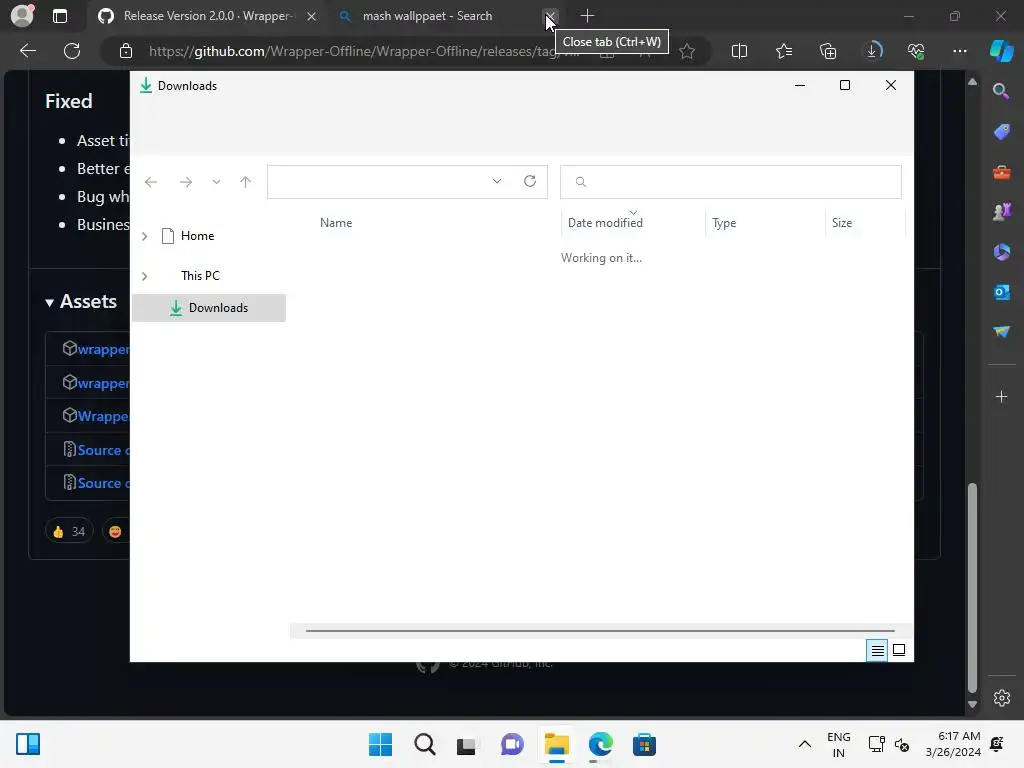
Task: Switch Explorer to details view
Action: 877,650
